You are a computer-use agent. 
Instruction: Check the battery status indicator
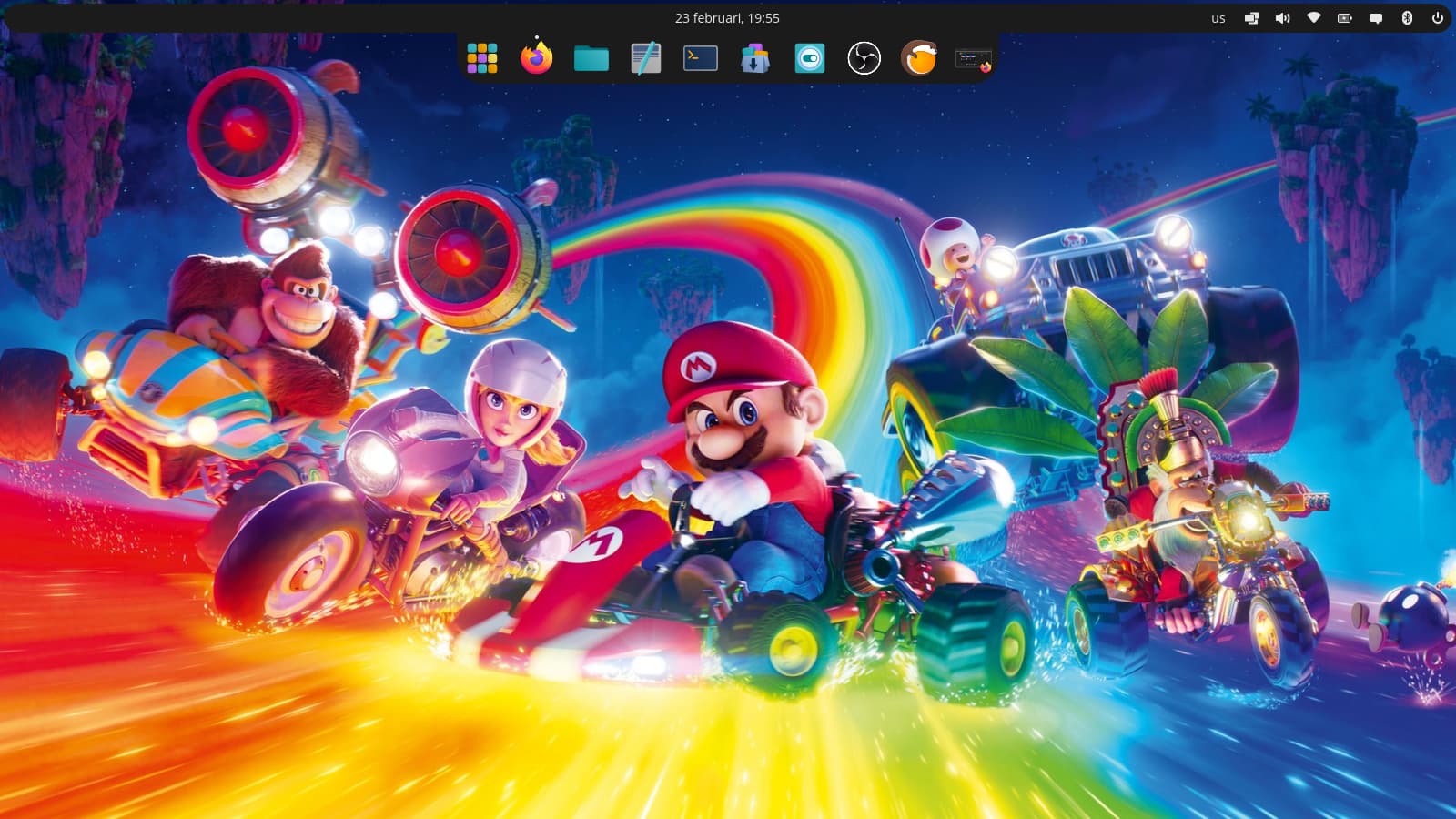1345,18
